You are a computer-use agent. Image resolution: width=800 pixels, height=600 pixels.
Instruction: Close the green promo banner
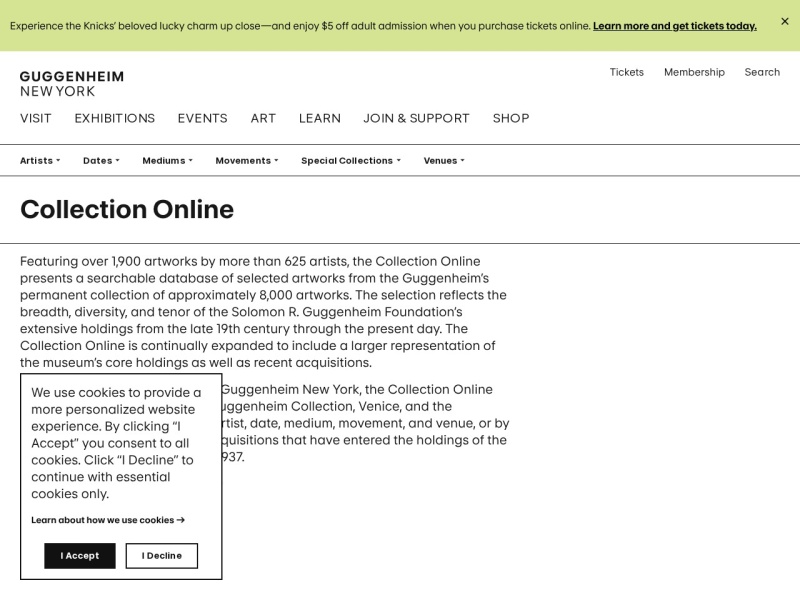tap(785, 21)
